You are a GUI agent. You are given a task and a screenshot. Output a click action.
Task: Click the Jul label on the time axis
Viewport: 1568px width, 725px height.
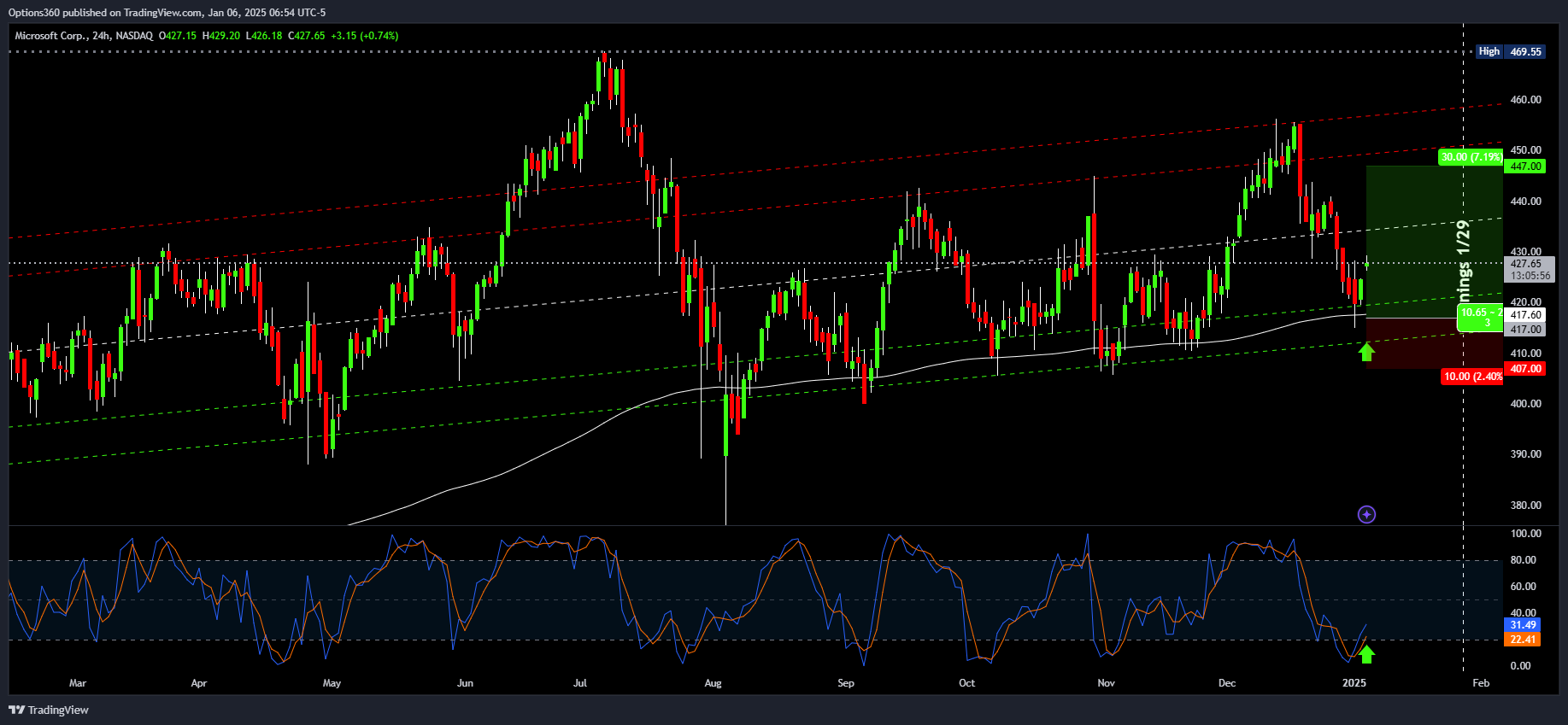580,683
